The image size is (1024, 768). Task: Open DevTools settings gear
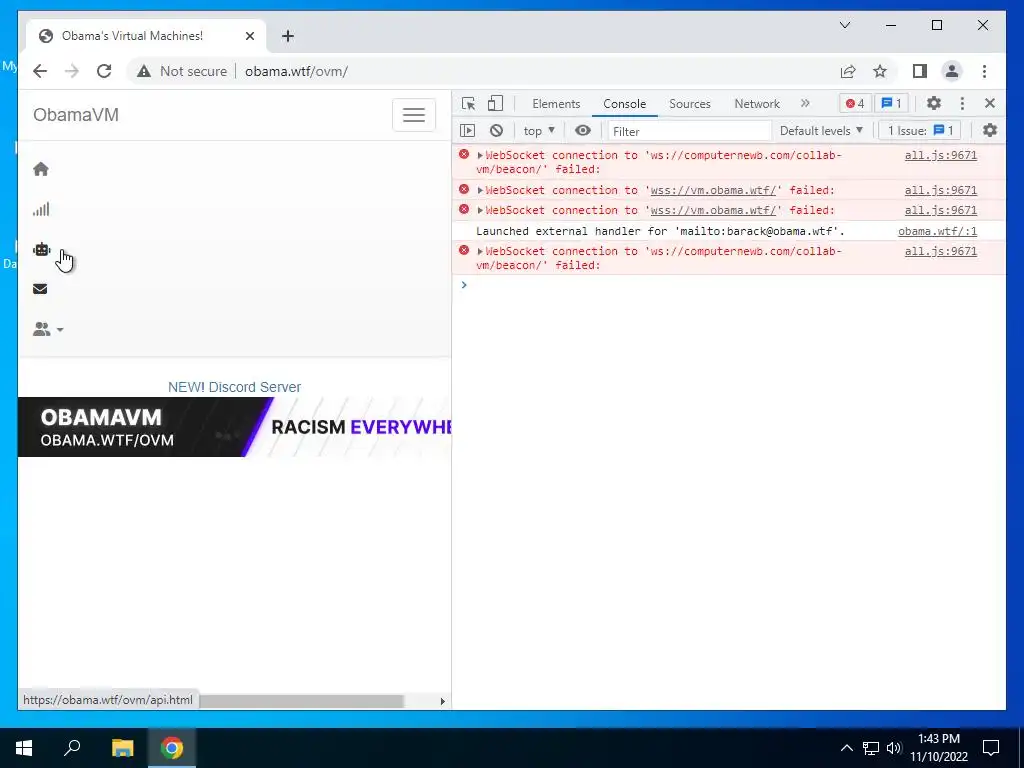934,103
